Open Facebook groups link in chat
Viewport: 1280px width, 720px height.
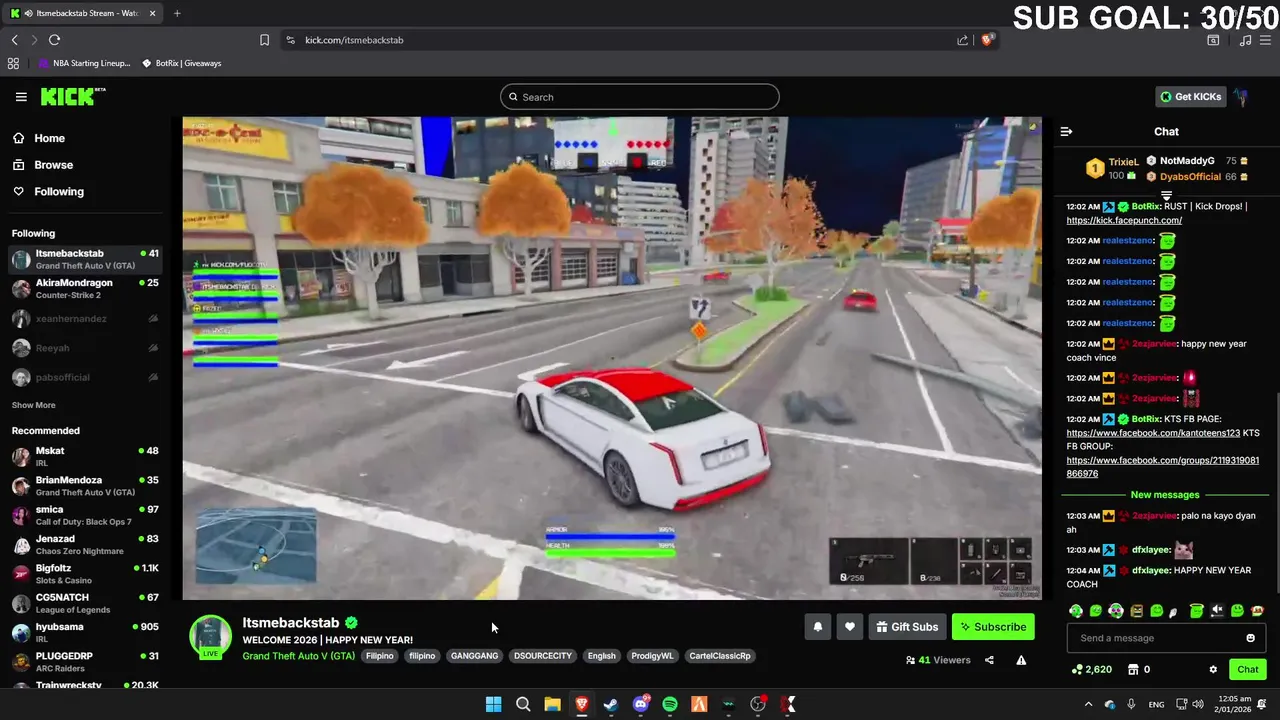click(x=1163, y=467)
